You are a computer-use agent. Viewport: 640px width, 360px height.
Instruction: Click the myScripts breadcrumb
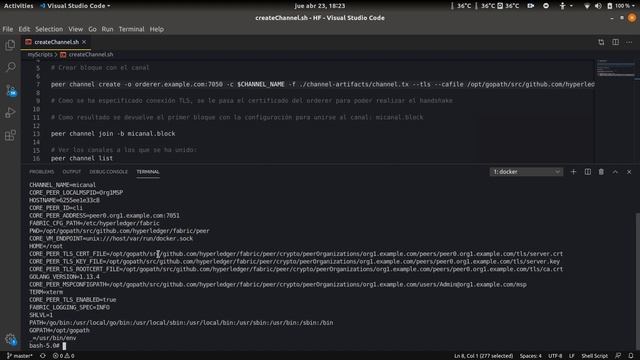click(x=40, y=54)
